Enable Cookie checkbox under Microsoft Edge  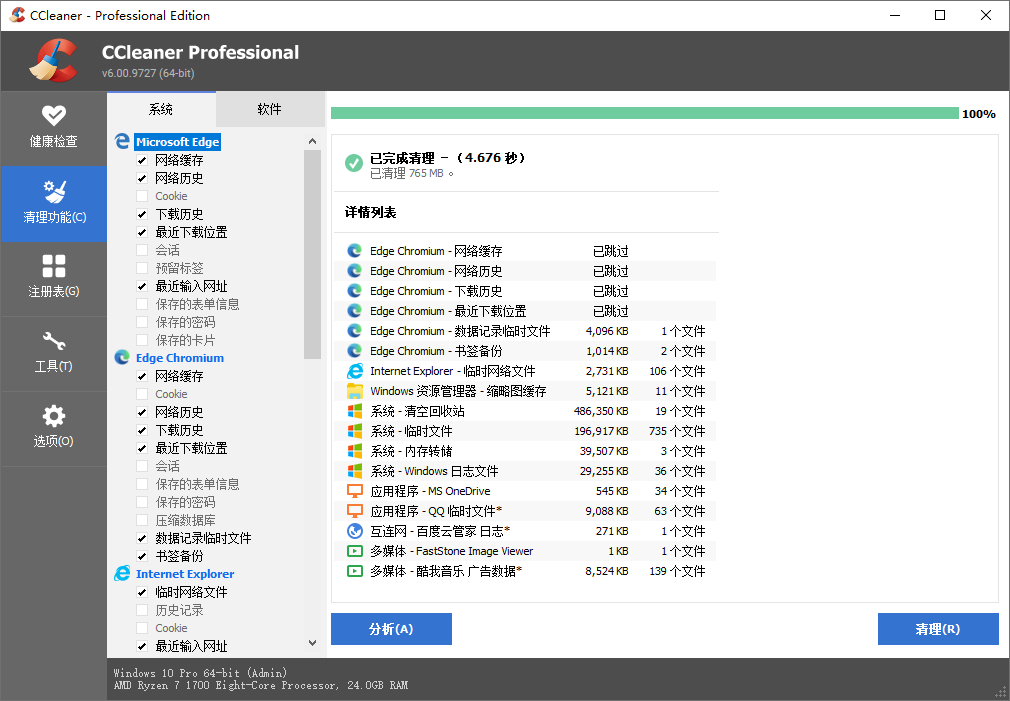142,196
